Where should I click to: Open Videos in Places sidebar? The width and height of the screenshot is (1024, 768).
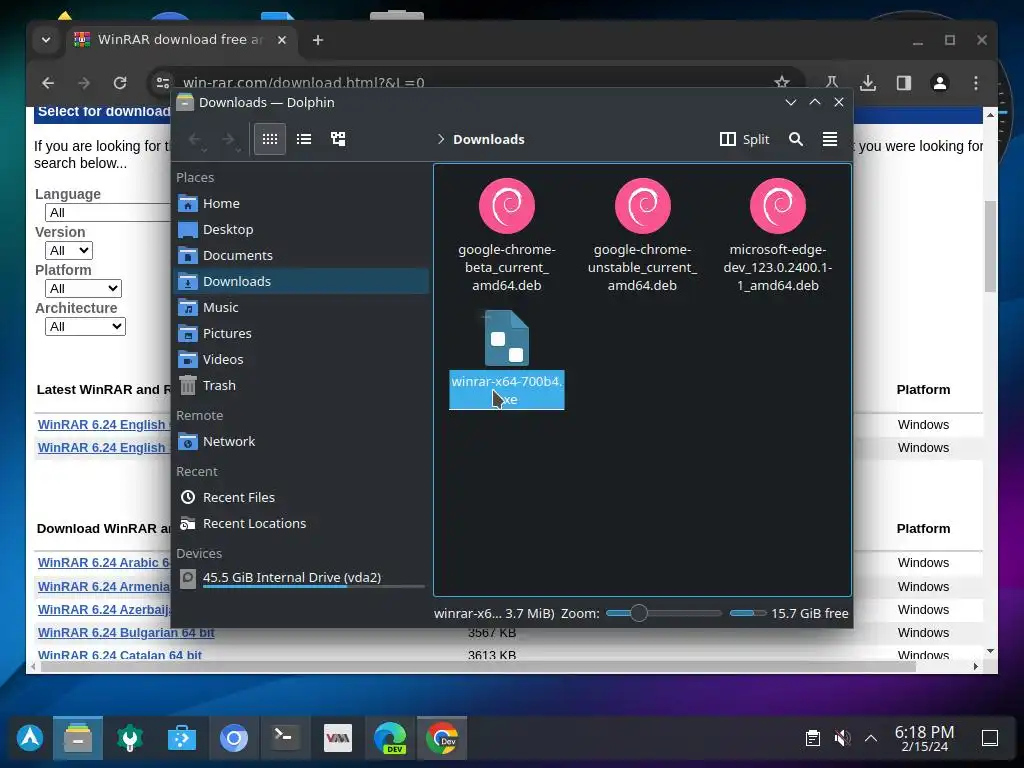point(302,359)
